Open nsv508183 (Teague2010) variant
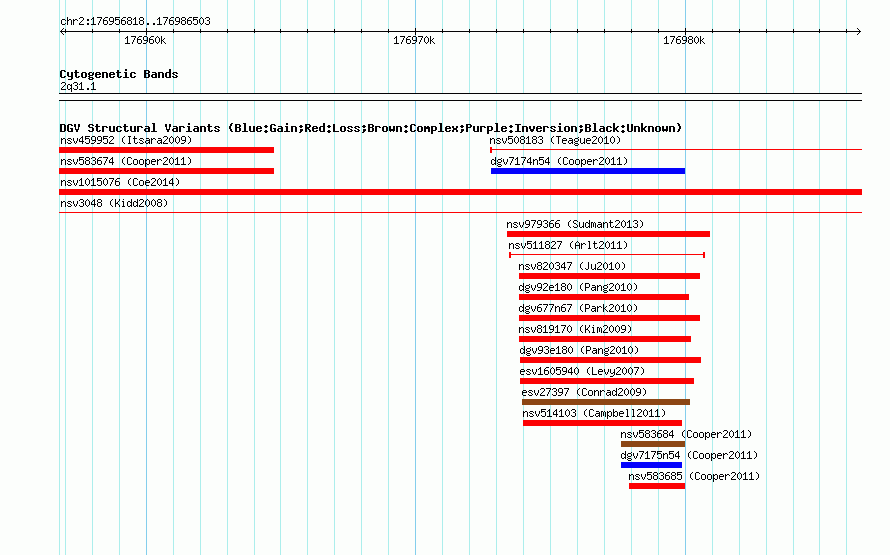This screenshot has width=890, height=555. 555,140
